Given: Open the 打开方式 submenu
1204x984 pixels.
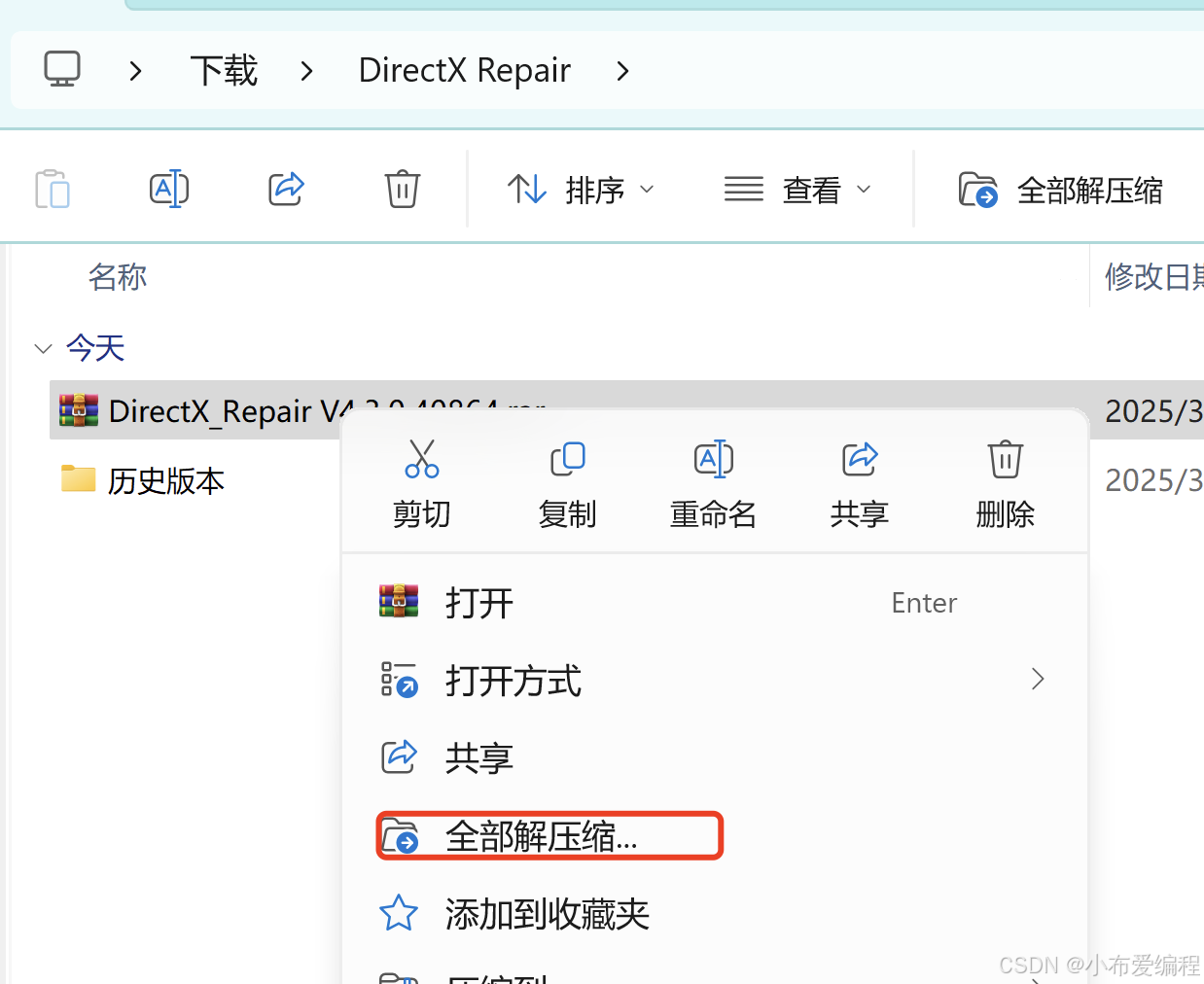Looking at the screenshot, I should (715, 681).
